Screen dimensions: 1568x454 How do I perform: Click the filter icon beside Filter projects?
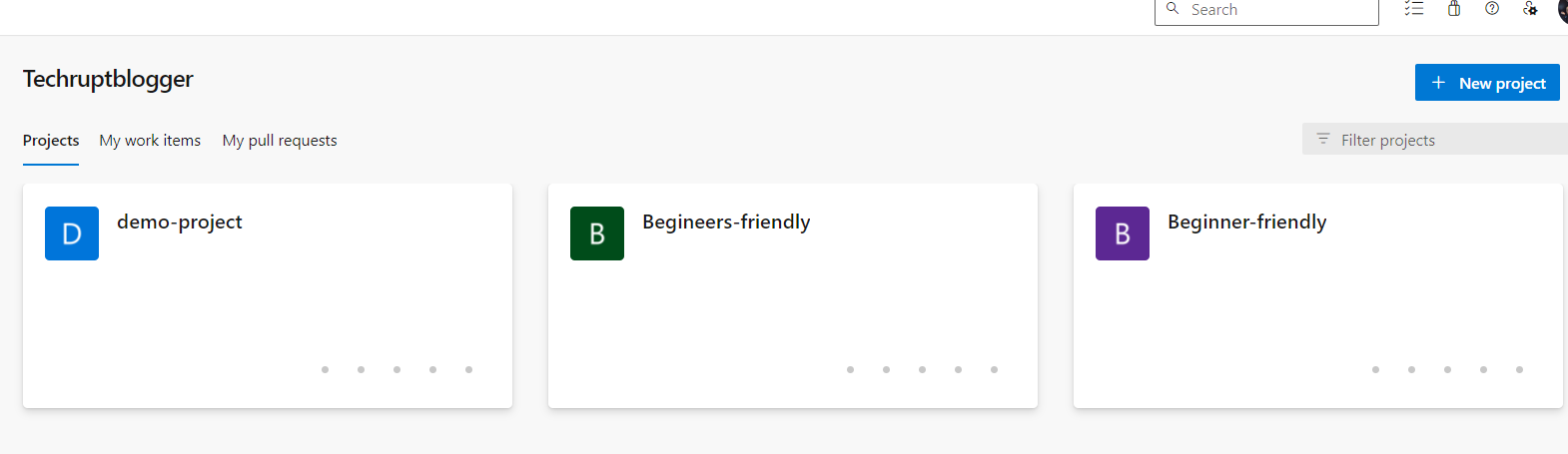pyautogui.click(x=1323, y=140)
